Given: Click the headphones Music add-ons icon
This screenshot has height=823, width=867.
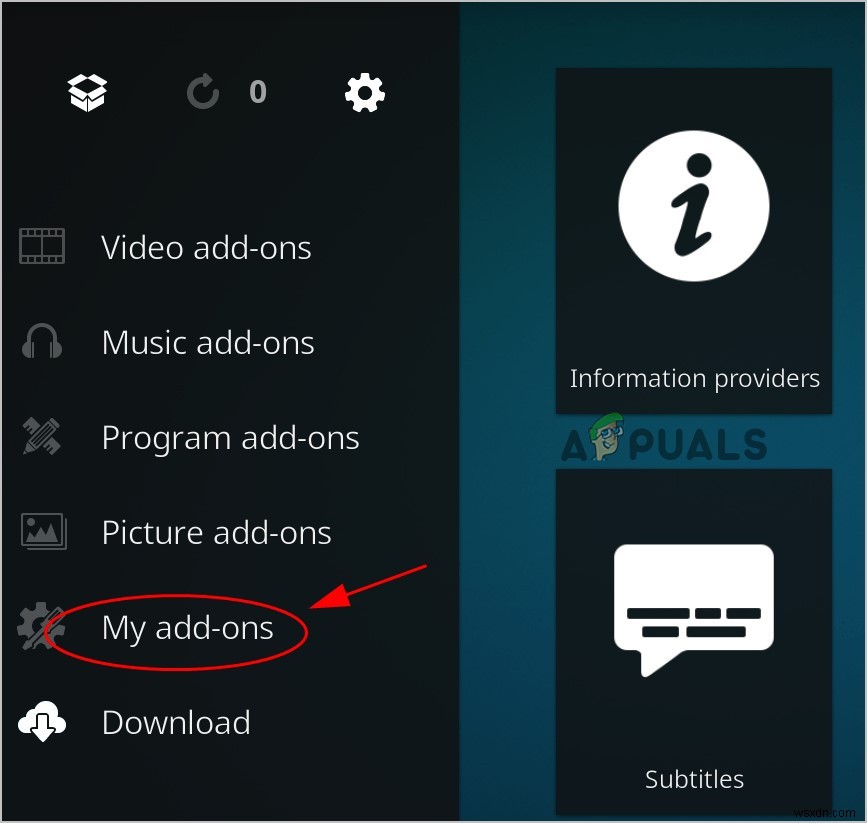Looking at the screenshot, I should [41, 341].
